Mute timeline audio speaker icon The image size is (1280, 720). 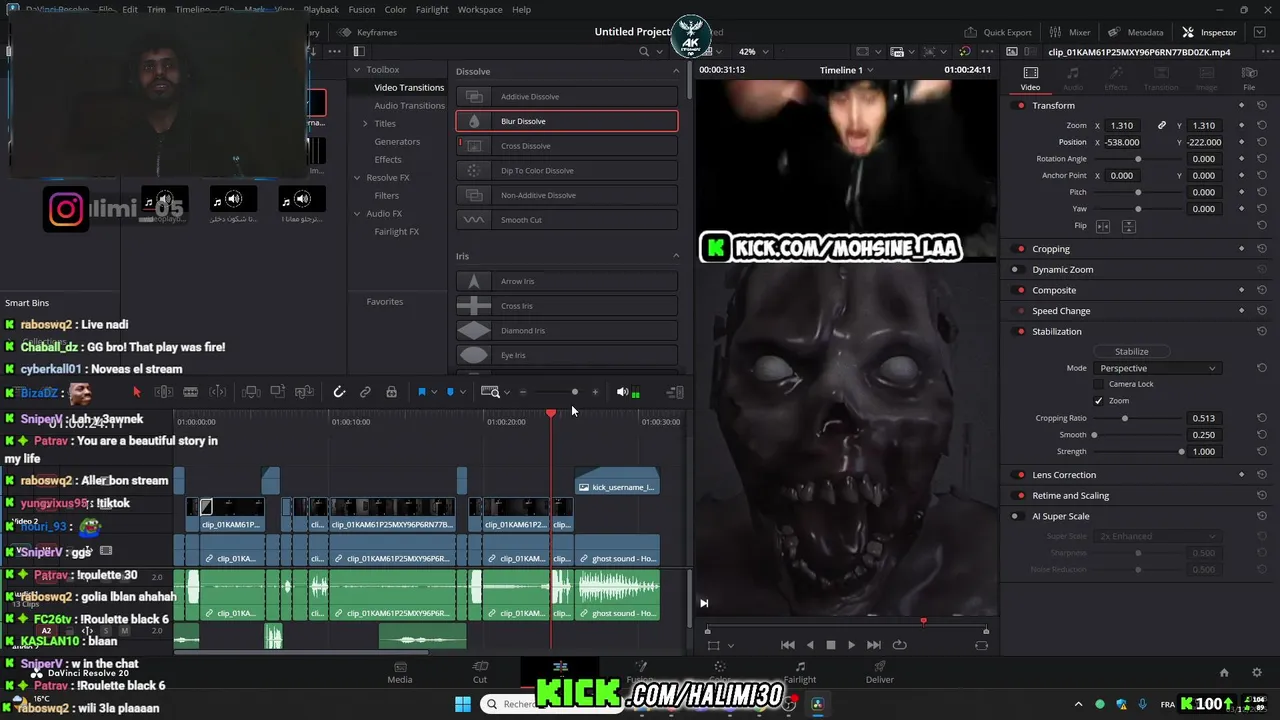pos(622,392)
